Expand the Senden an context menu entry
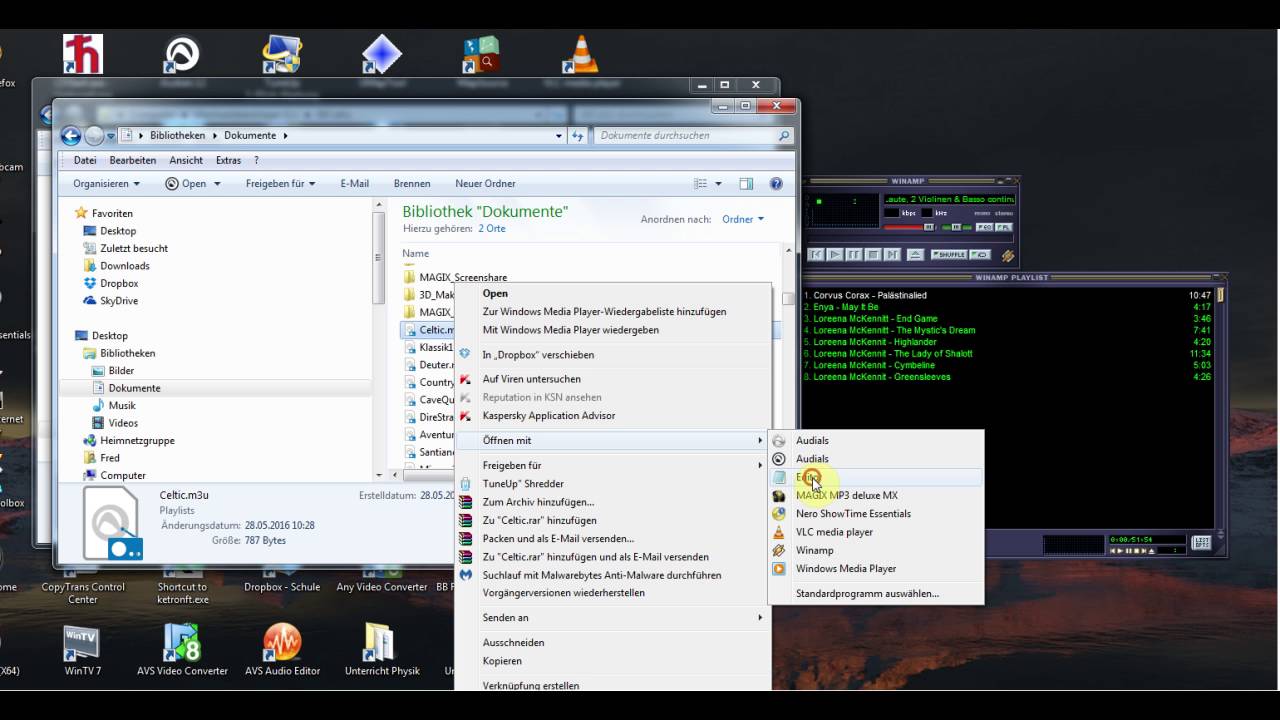This screenshot has height=720, width=1280. pyautogui.click(x=612, y=618)
